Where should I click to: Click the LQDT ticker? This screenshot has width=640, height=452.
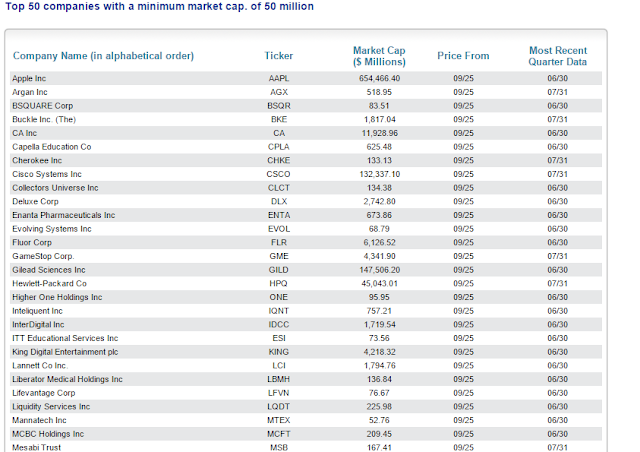point(279,407)
